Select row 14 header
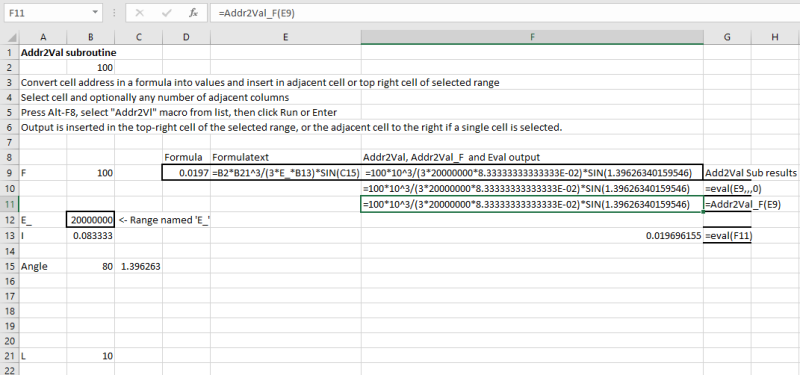This screenshot has width=800, height=375. click(11, 251)
